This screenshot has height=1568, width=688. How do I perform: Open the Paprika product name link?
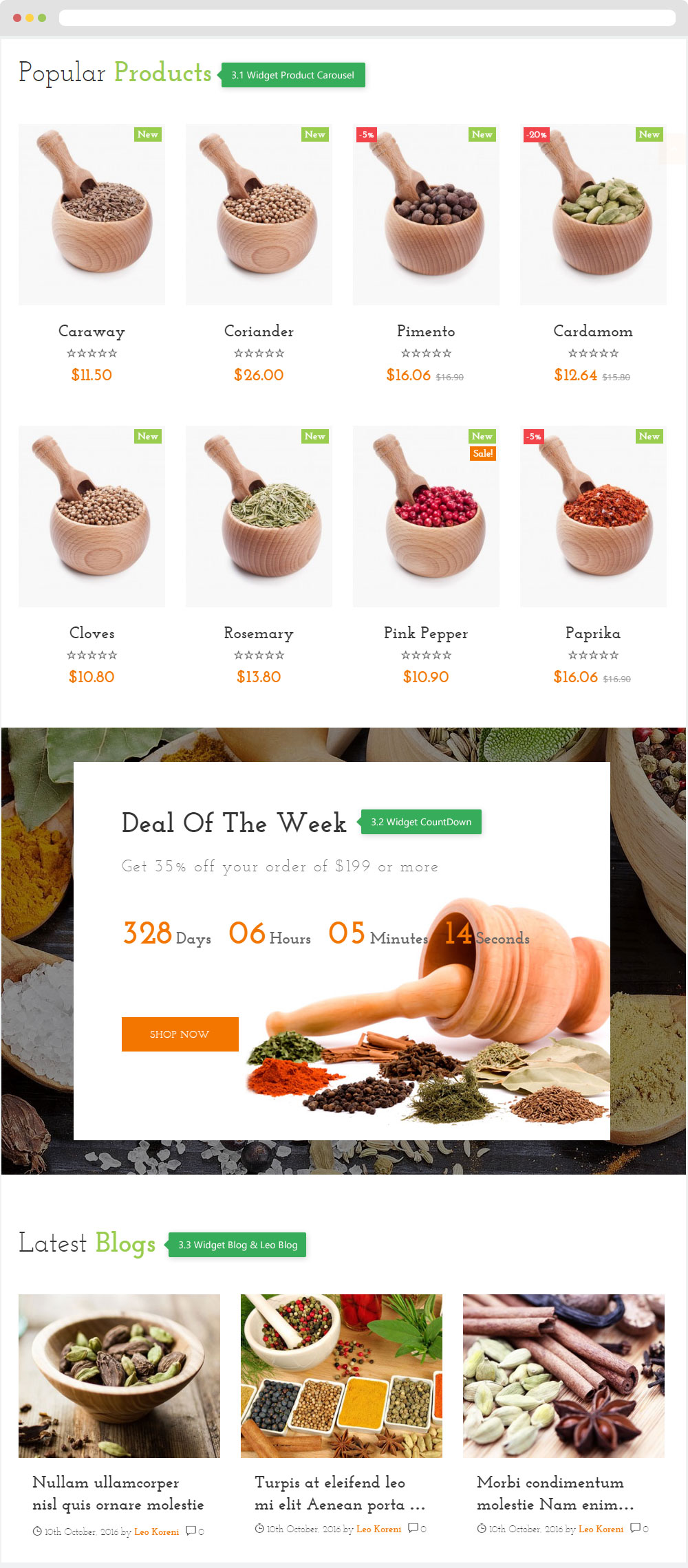tap(593, 633)
